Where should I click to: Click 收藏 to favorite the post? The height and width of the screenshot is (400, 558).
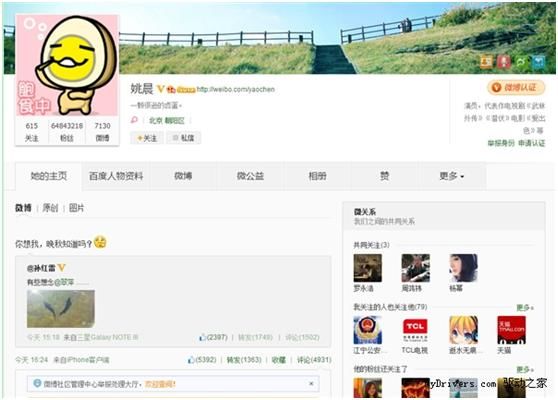click(279, 360)
